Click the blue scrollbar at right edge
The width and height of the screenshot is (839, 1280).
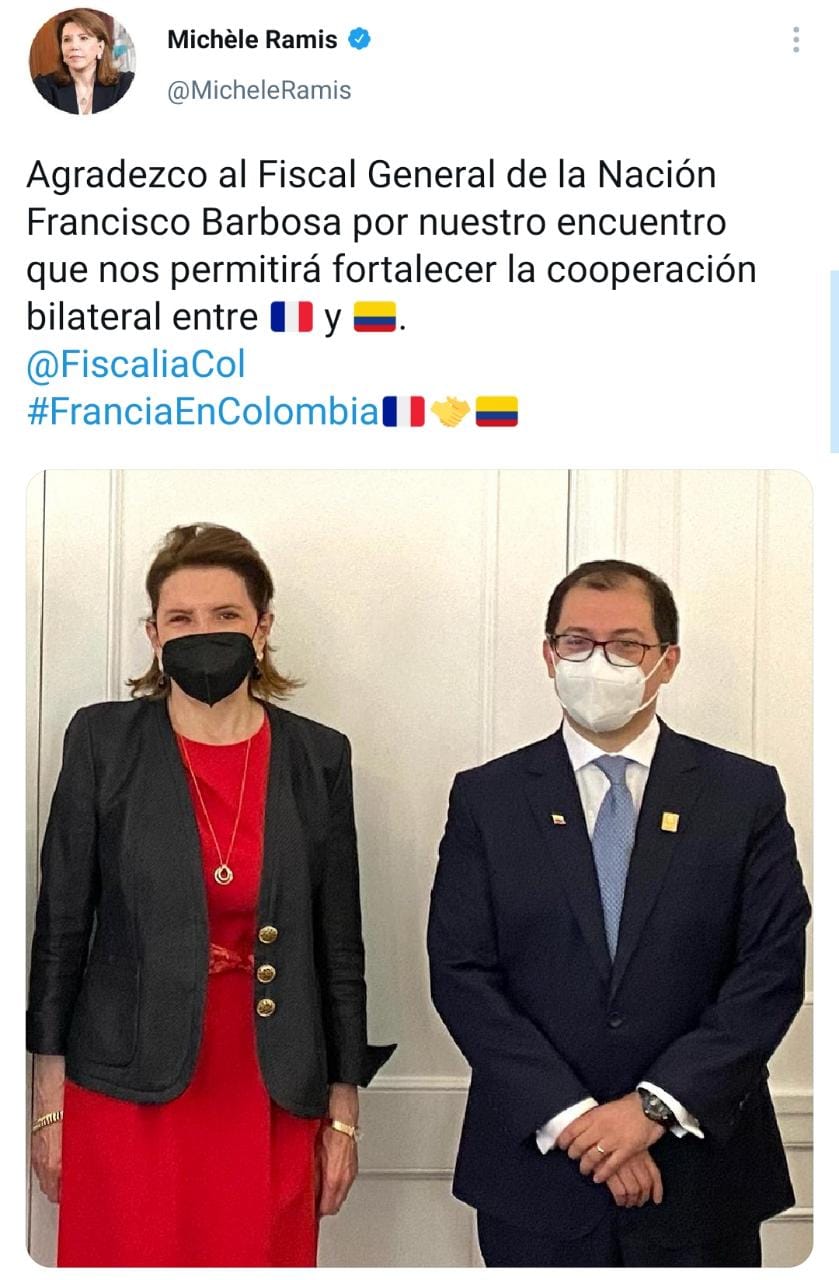click(x=834, y=361)
